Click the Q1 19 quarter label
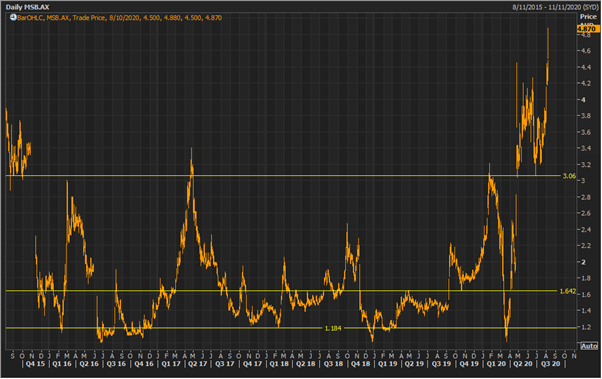This screenshot has height=379, width=602. click(388, 364)
